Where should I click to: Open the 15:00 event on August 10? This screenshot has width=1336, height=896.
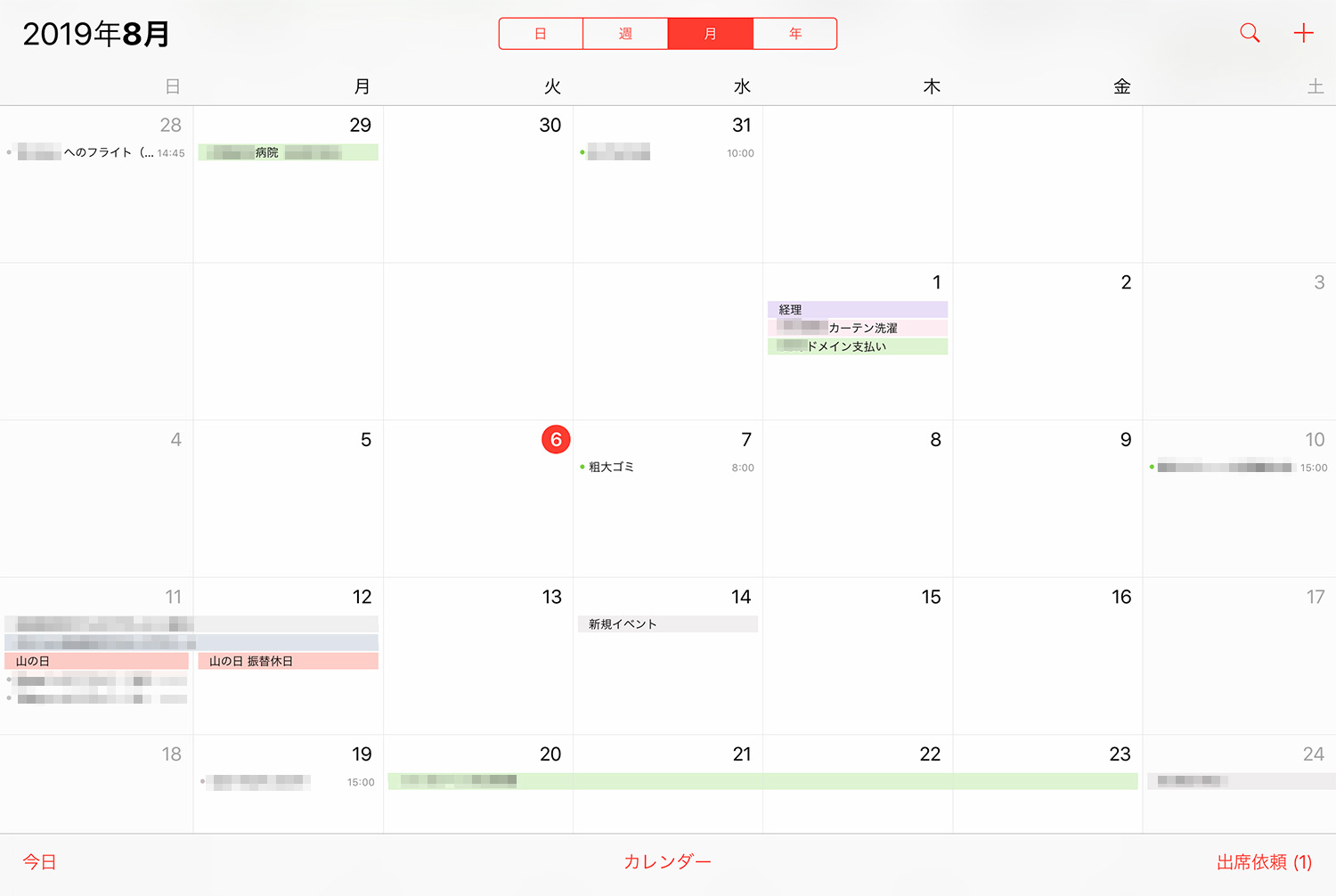coord(1239,467)
